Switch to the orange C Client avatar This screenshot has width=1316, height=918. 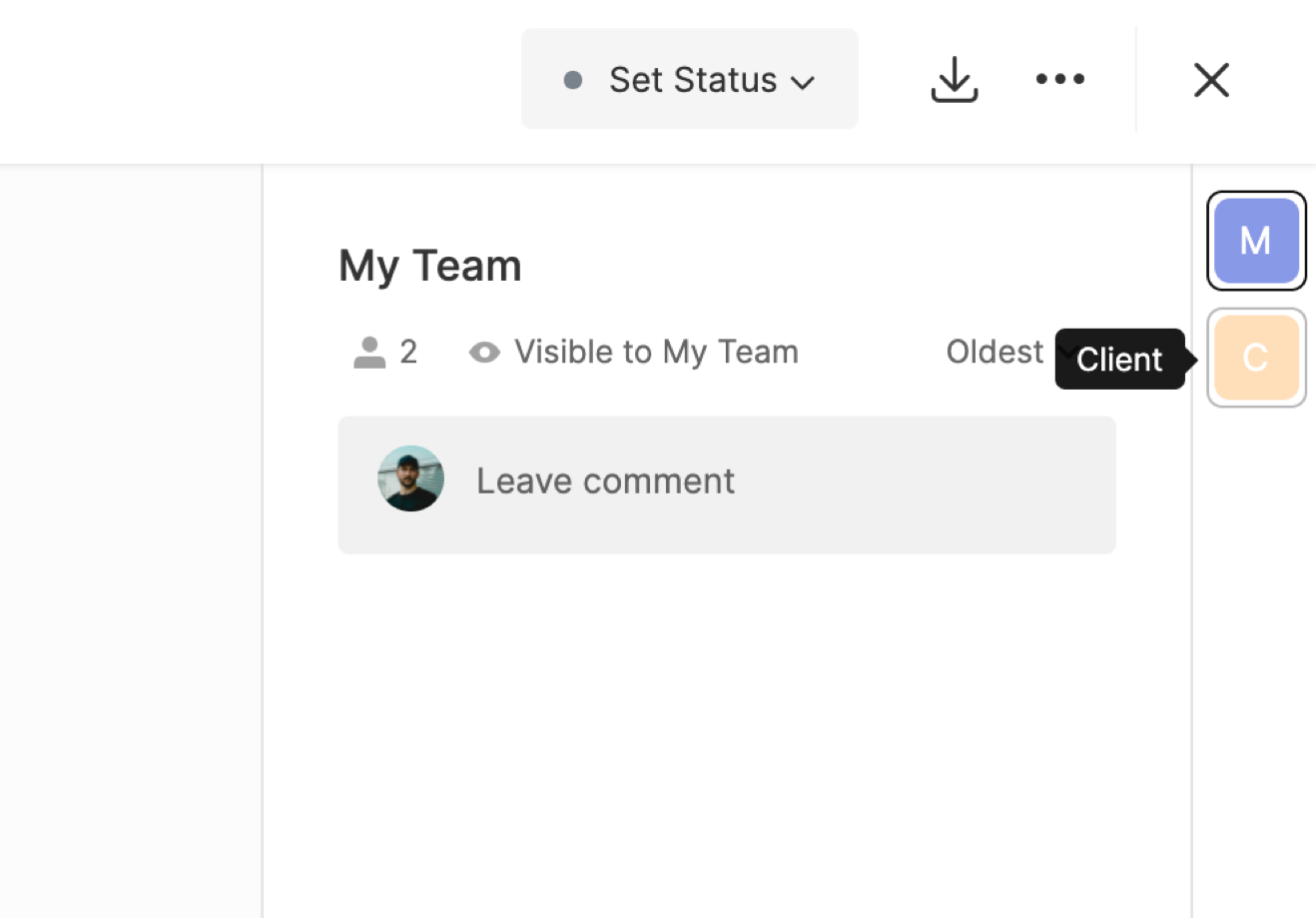(1256, 358)
